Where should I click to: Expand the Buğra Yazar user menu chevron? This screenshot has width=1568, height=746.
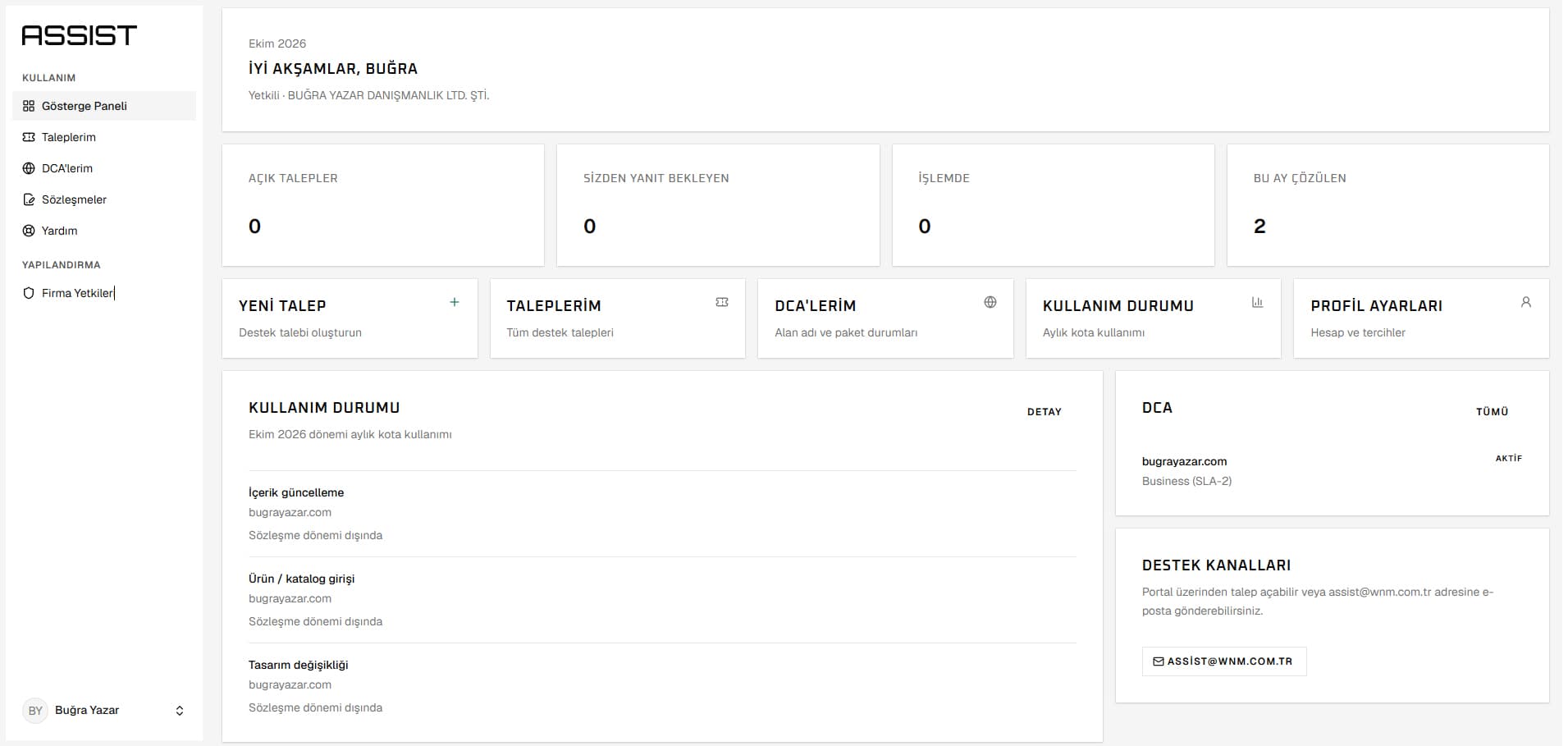180,711
